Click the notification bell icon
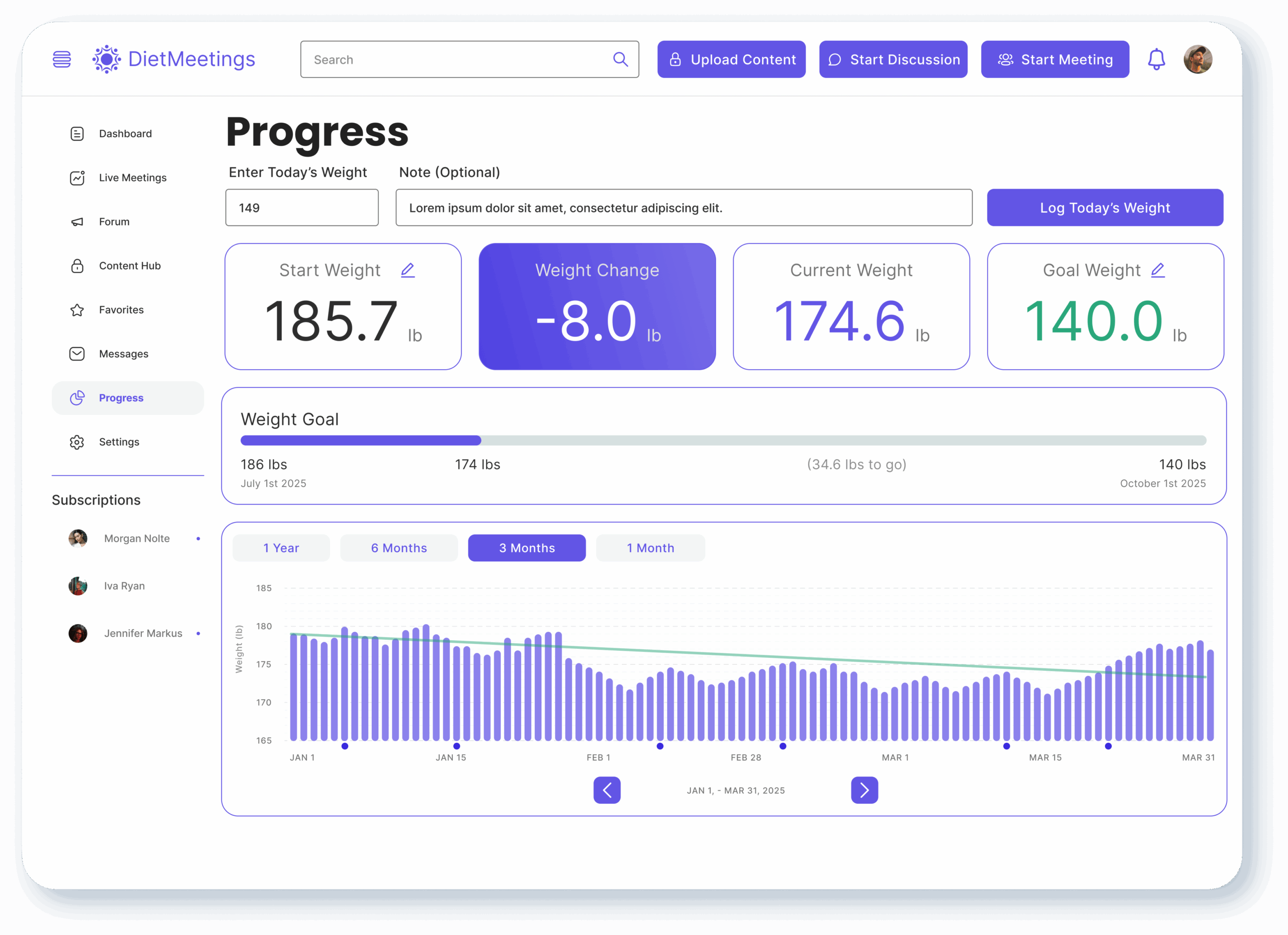 coord(1156,59)
